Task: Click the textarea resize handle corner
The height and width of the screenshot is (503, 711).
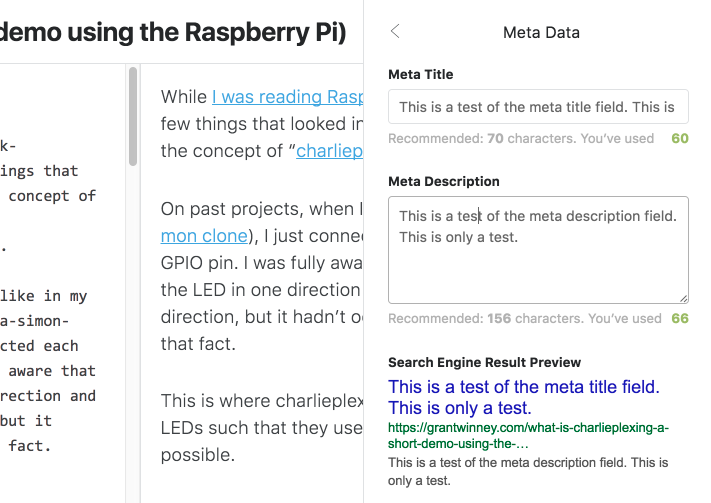Action: 683,297
